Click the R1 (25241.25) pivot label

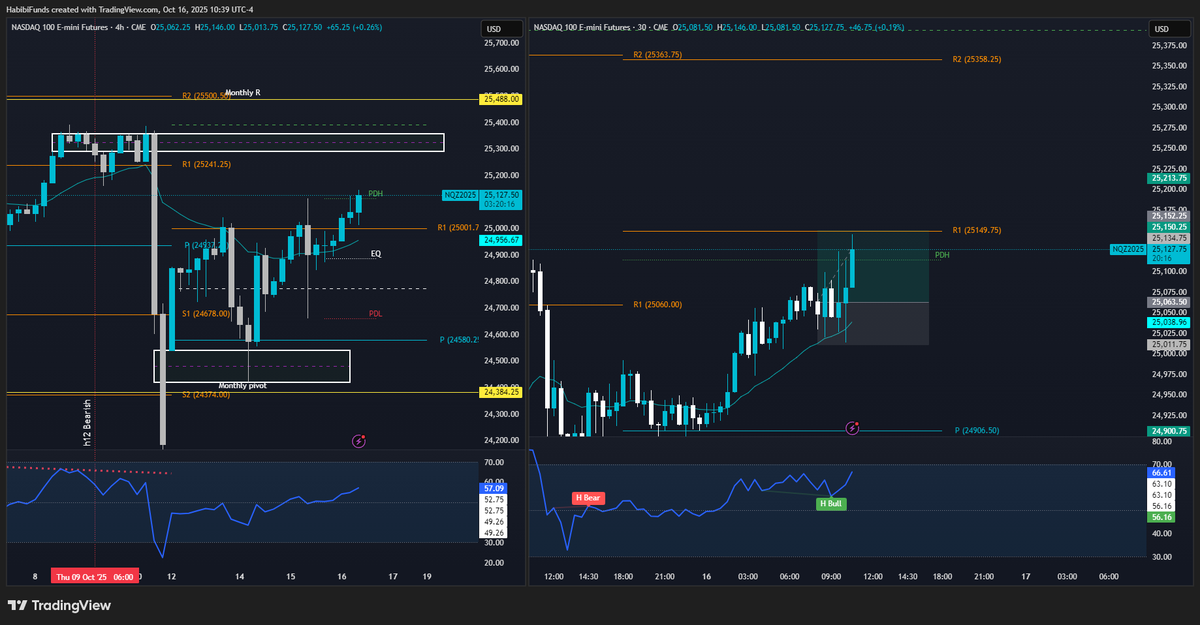point(206,164)
